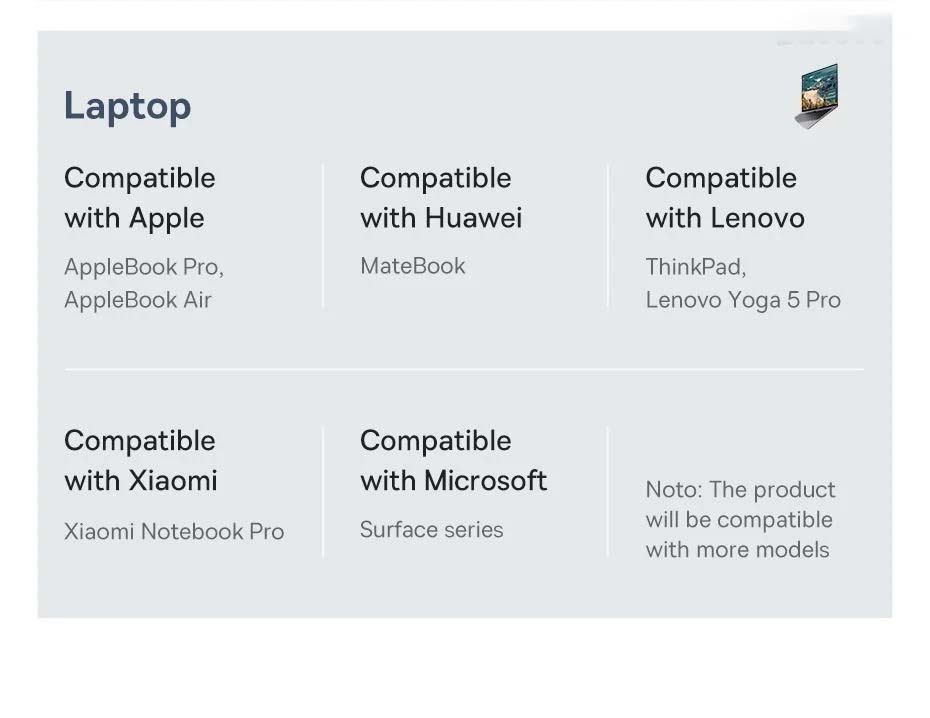Click the Xiaomi Notebook Pro text
The width and height of the screenshot is (930, 718).
click(173, 531)
